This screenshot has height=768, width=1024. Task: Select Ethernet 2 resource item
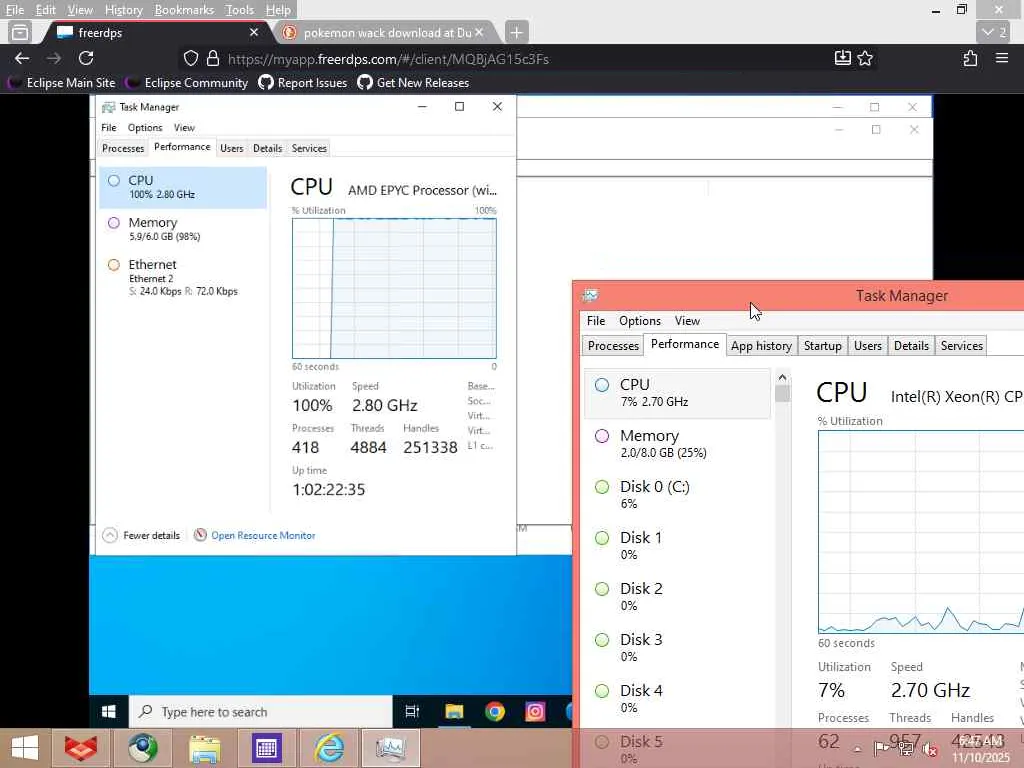(x=183, y=277)
